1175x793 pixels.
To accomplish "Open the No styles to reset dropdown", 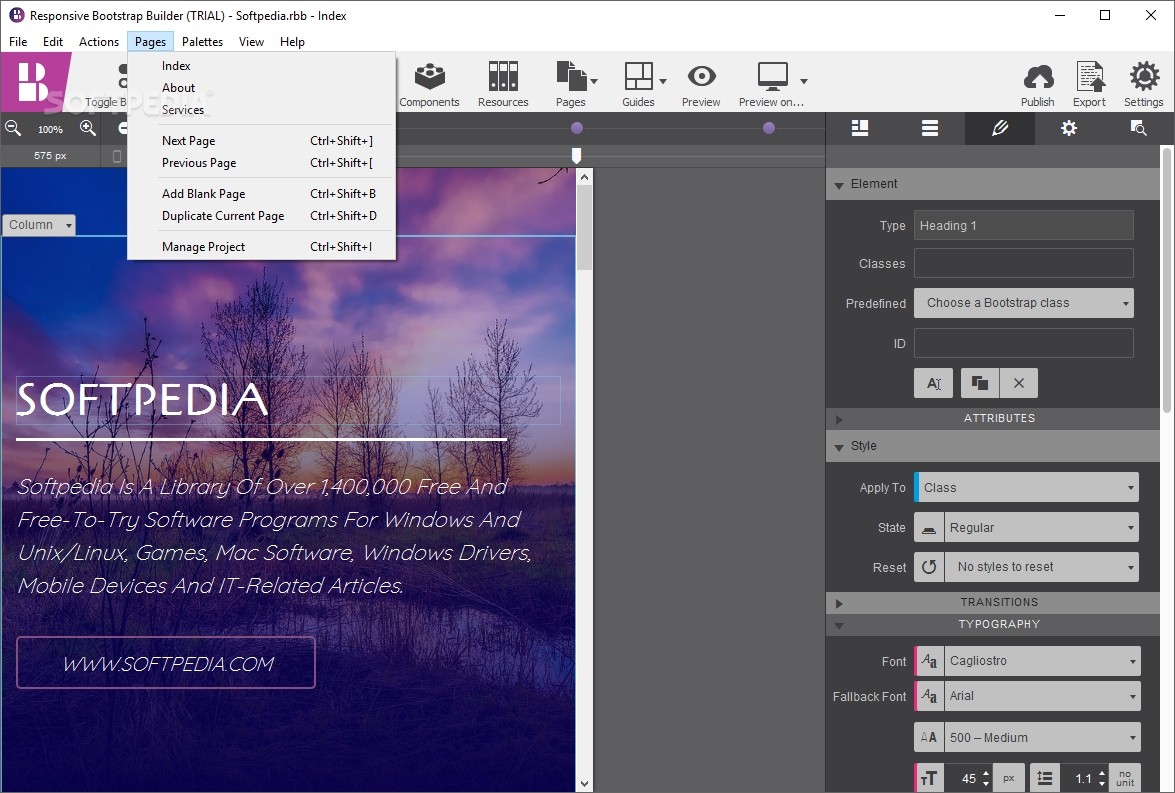I will pos(1042,567).
